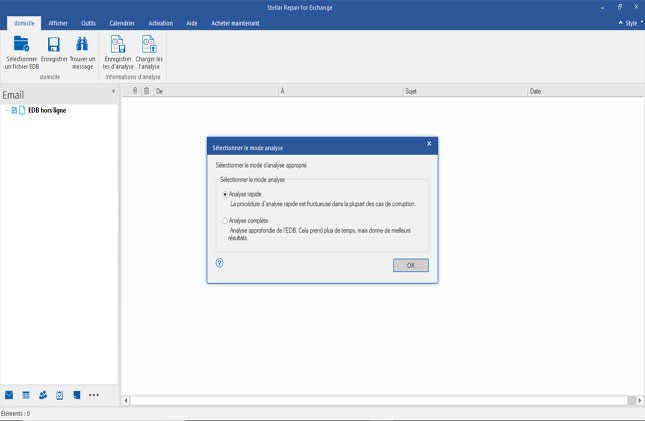
Task: Show more navigation options ellipsis
Action: coord(94,395)
